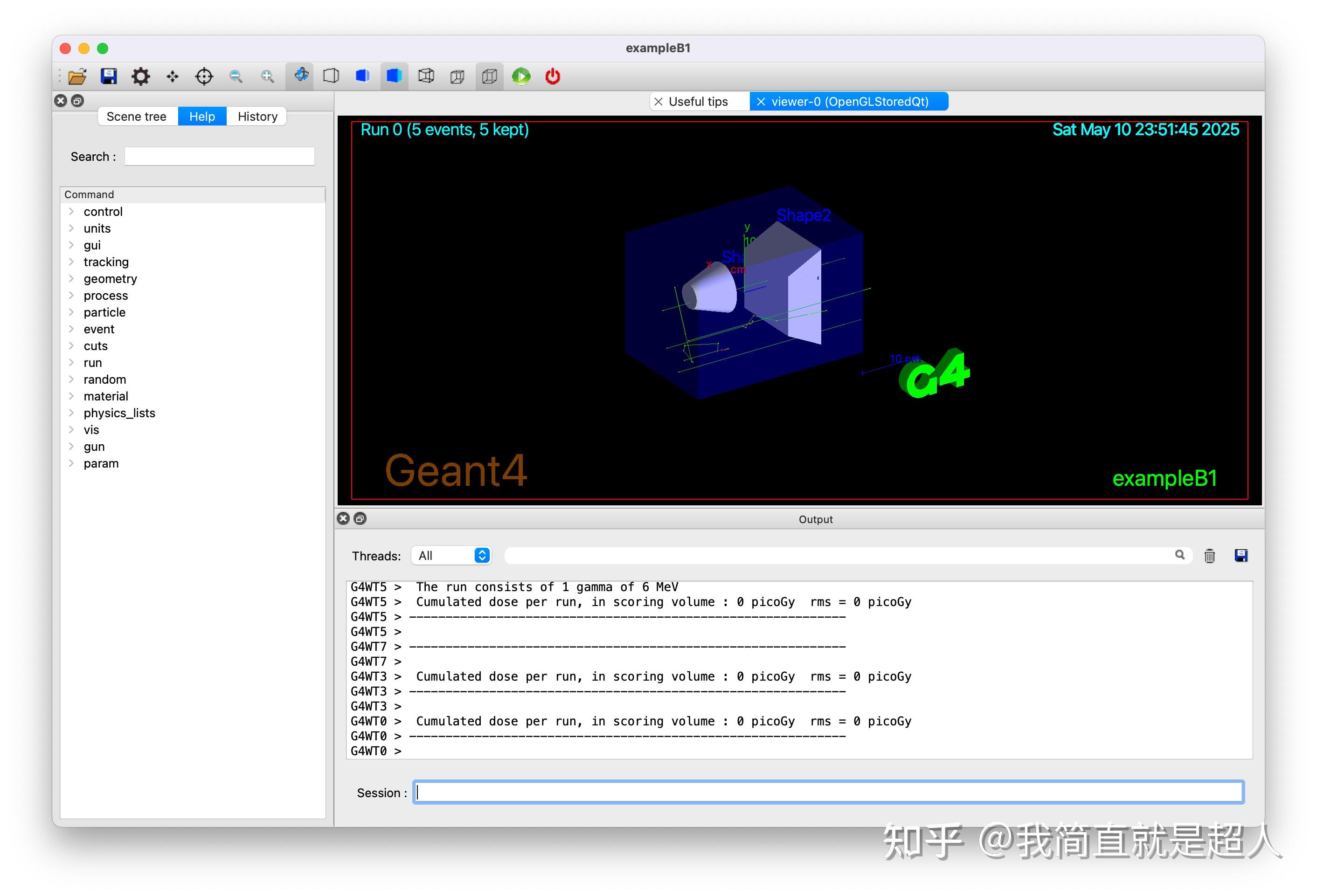Select the four-arrow move tool
This screenshot has height=896, width=1317.
point(172,76)
